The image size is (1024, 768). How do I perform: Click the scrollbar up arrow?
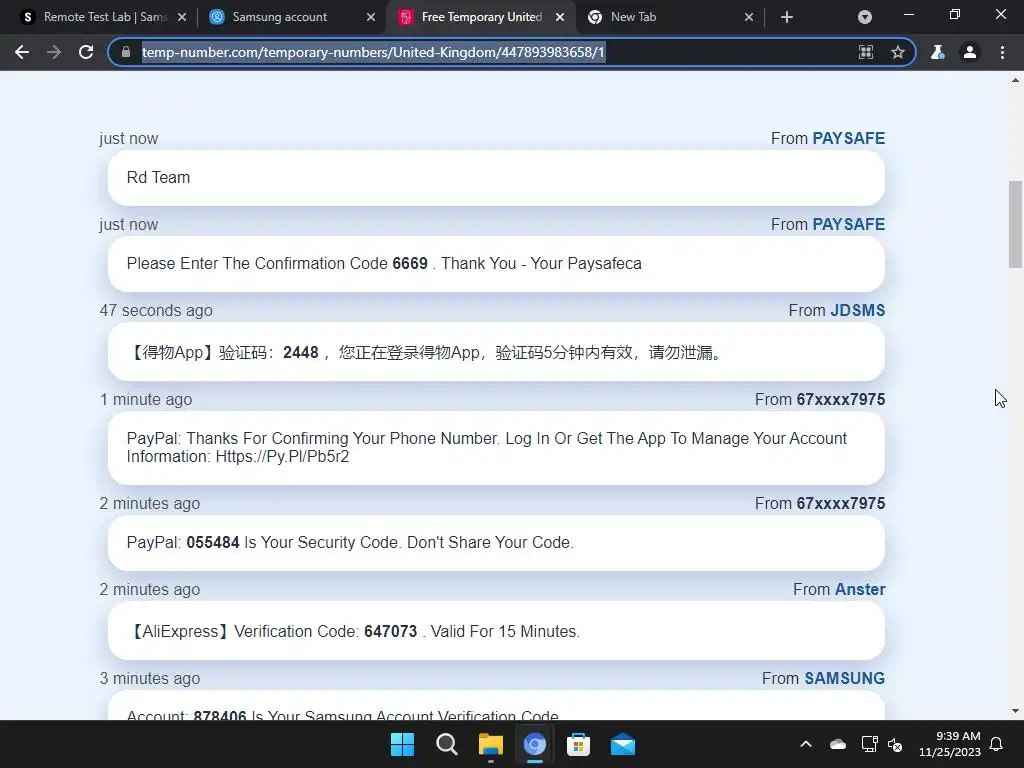coord(1015,80)
